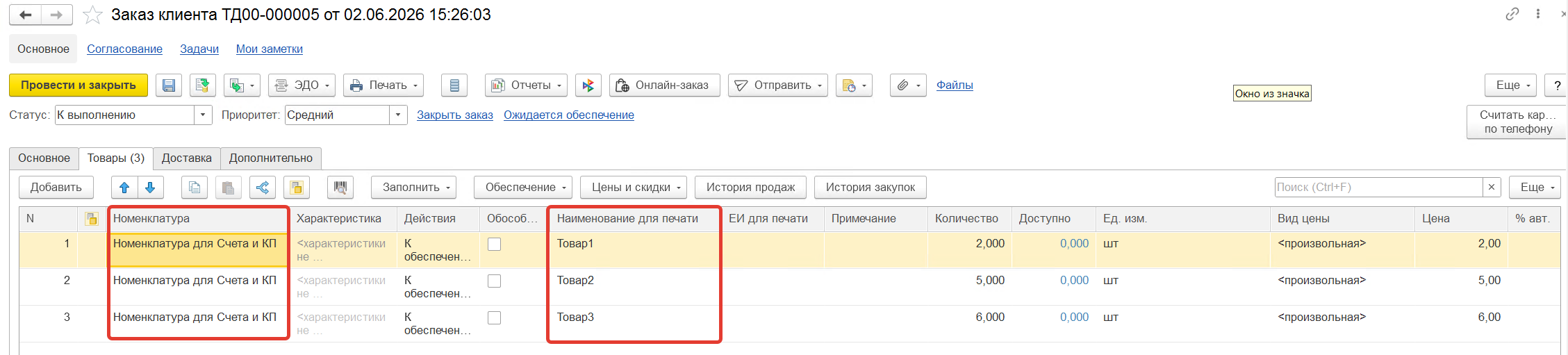Click the Добавить row button
The height and width of the screenshot is (355, 1568).
pos(56,188)
